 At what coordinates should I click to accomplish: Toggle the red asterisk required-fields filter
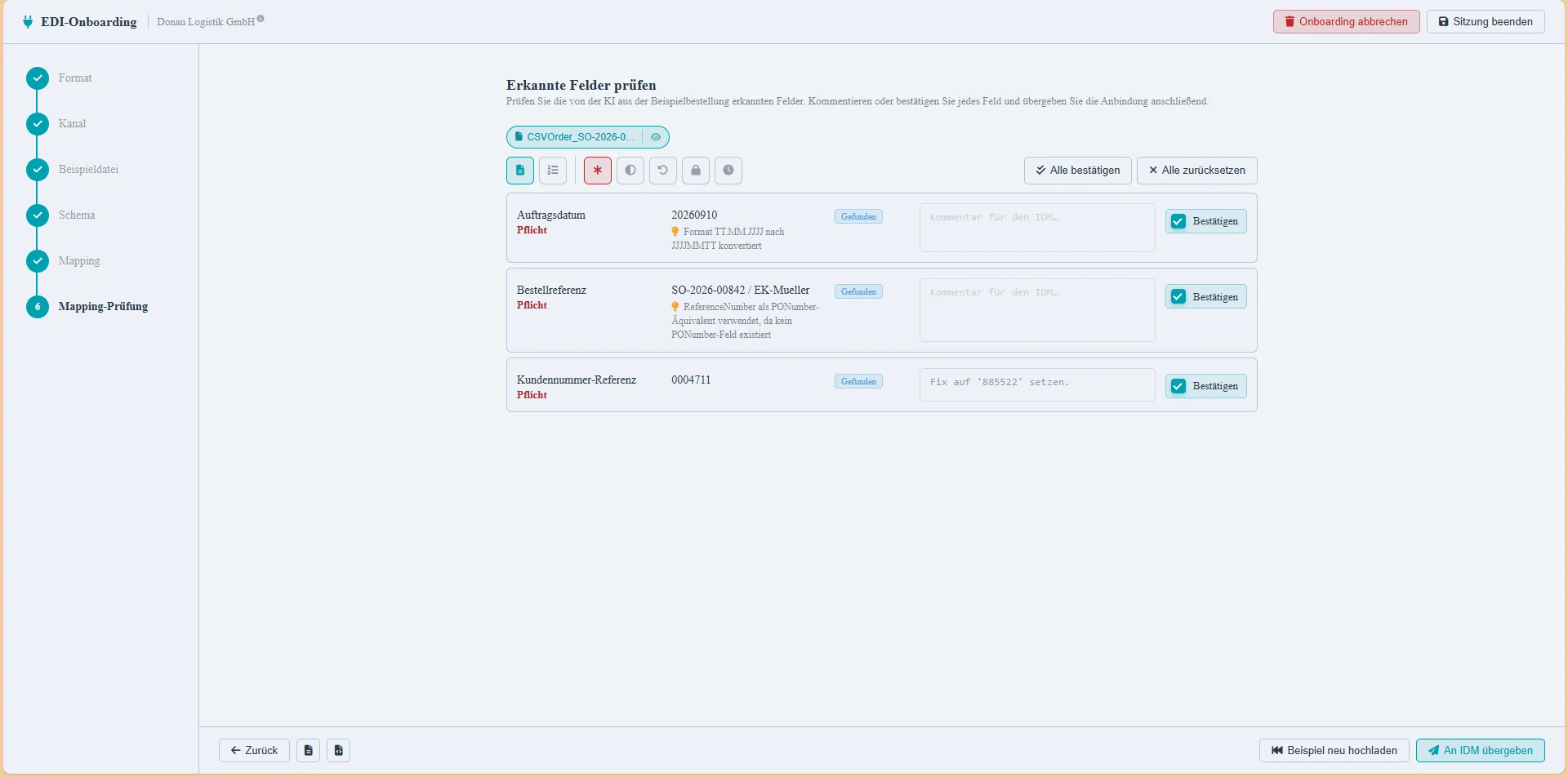click(x=598, y=171)
